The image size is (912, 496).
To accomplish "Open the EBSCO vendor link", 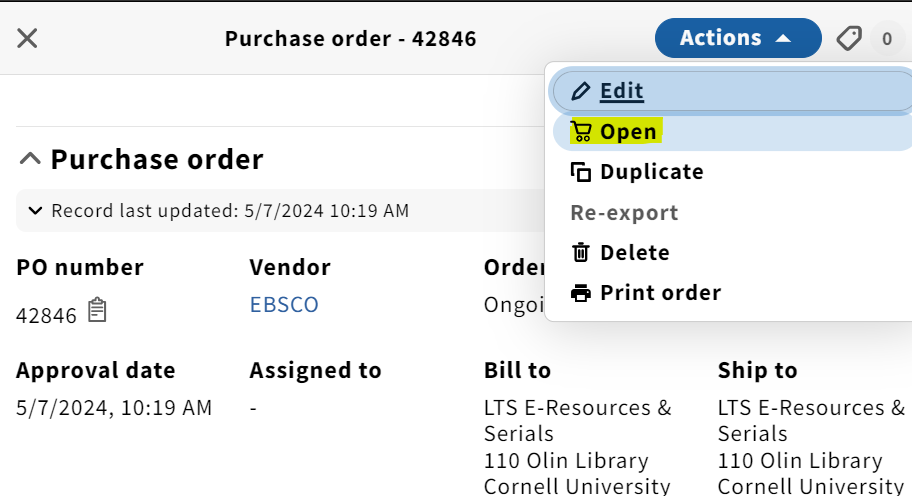I will coord(284,305).
